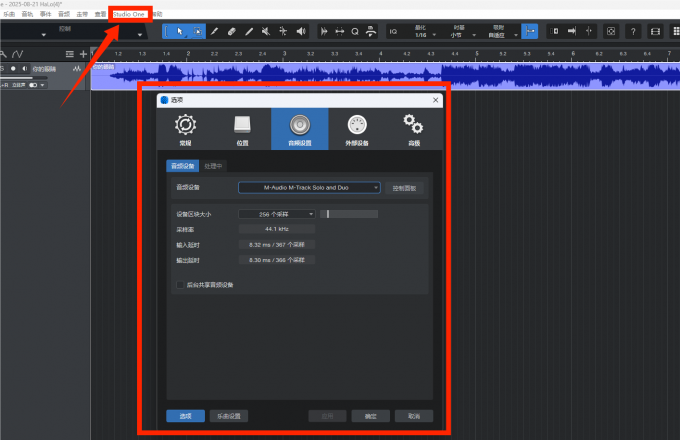Viewport: 680px width, 440px height.
Task: Click the autoscroll icon right of the snap toggle
Action: click(554, 31)
